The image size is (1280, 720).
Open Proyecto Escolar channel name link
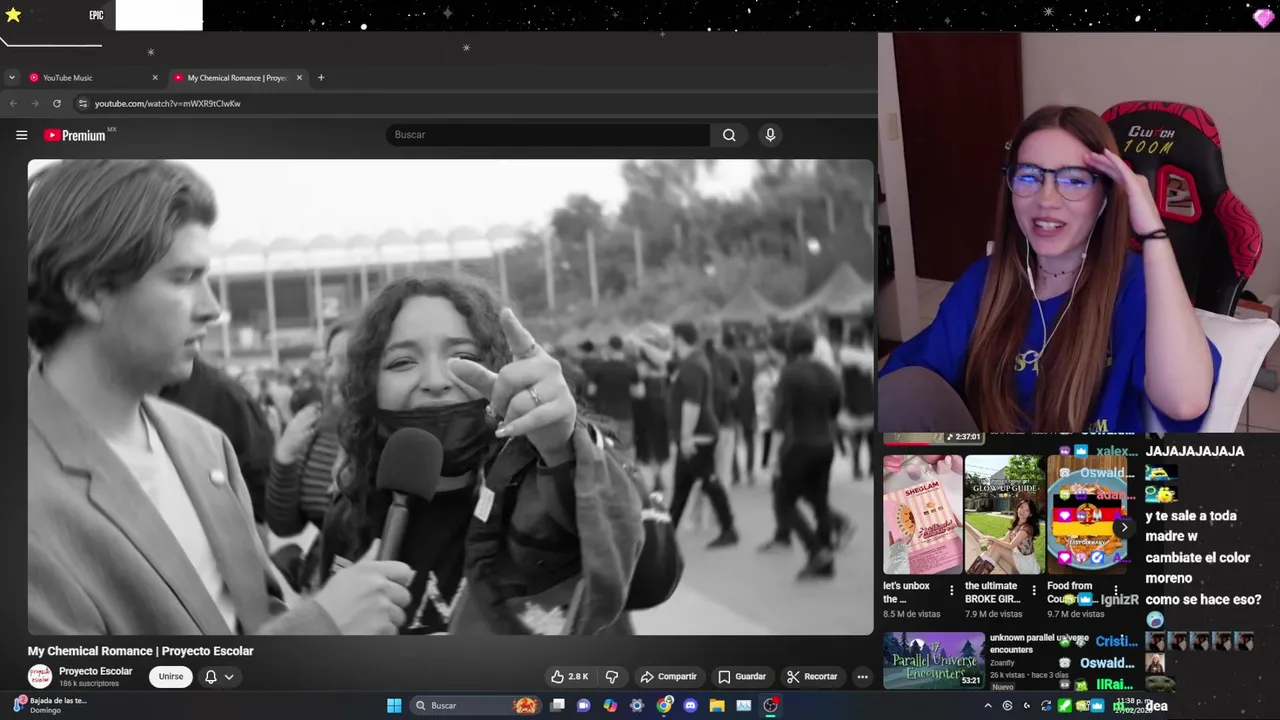pos(95,671)
